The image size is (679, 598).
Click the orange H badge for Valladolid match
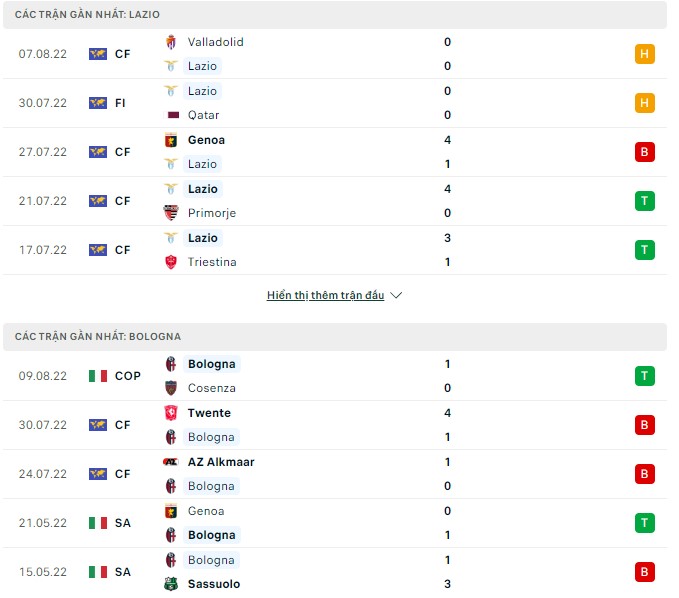pyautogui.click(x=645, y=54)
